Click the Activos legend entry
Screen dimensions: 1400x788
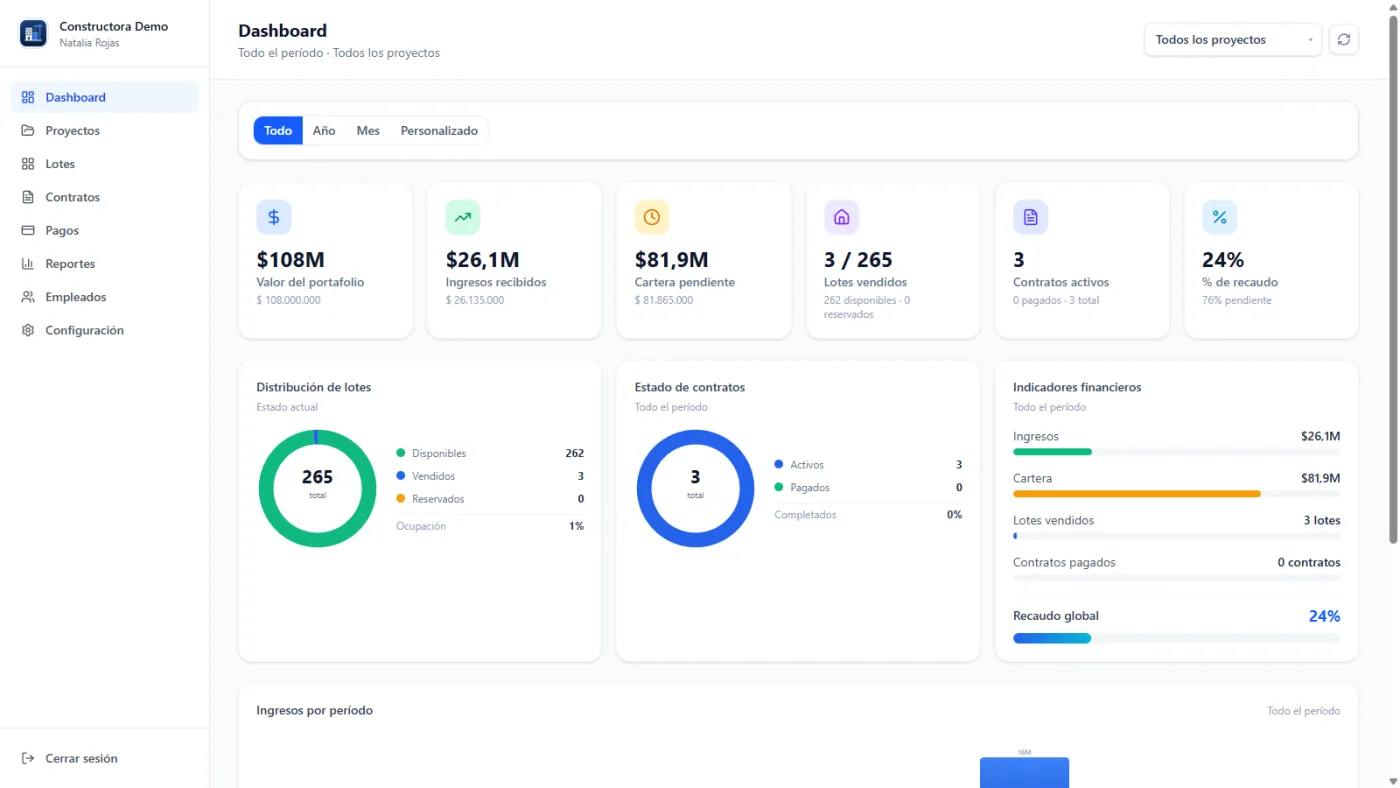pos(868,465)
